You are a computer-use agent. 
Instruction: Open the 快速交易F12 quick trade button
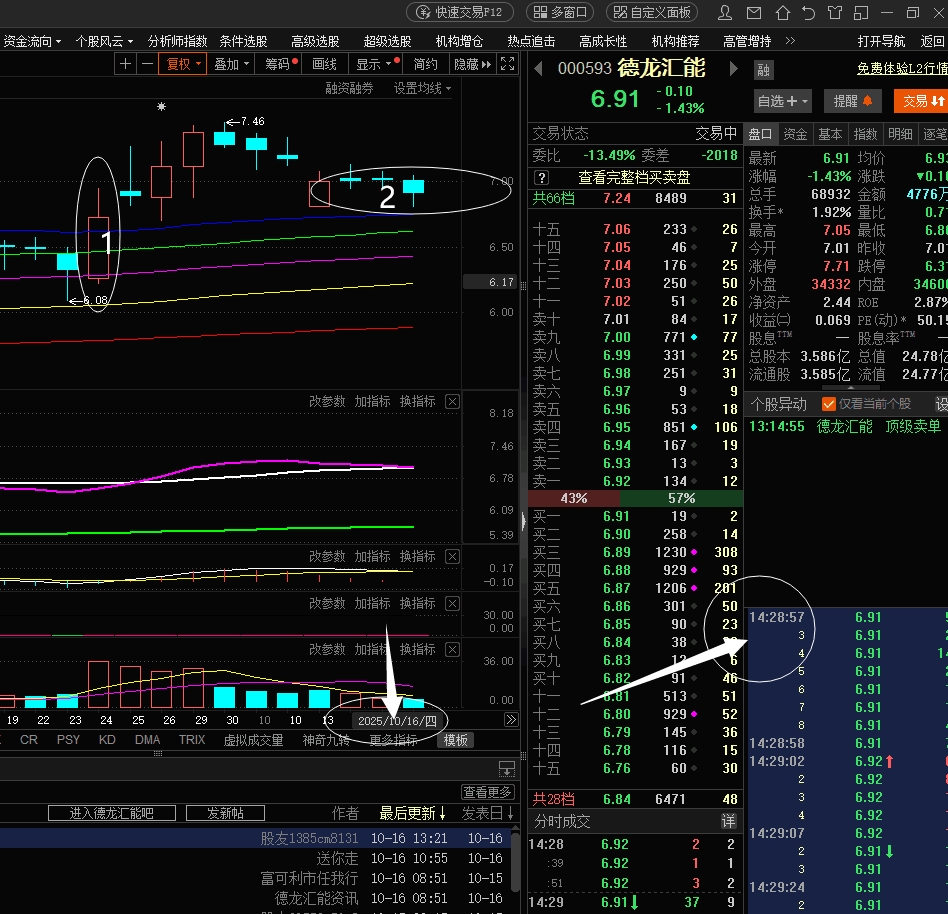(460, 12)
